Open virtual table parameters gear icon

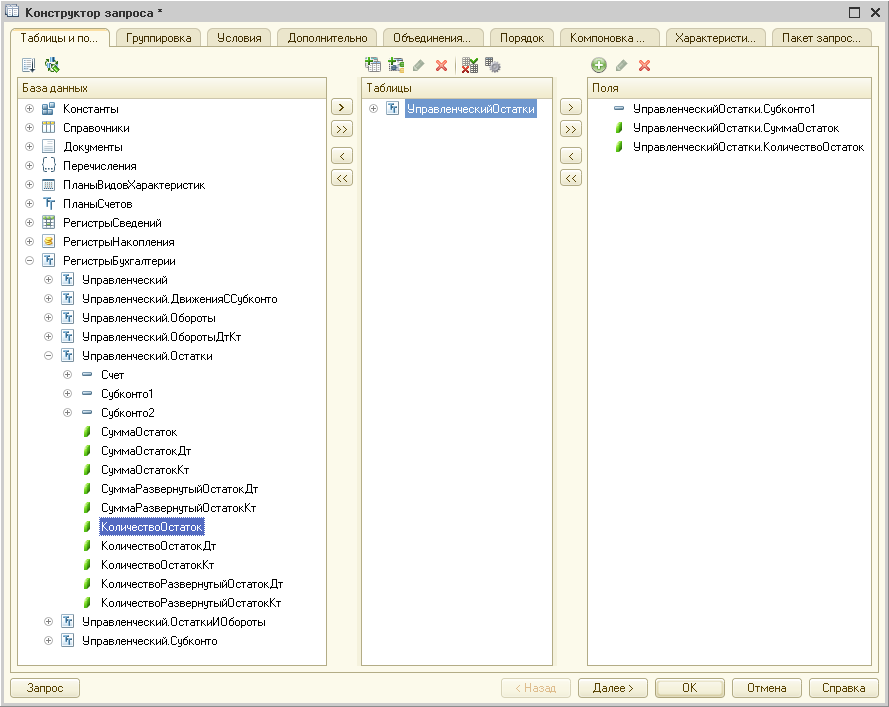492,65
